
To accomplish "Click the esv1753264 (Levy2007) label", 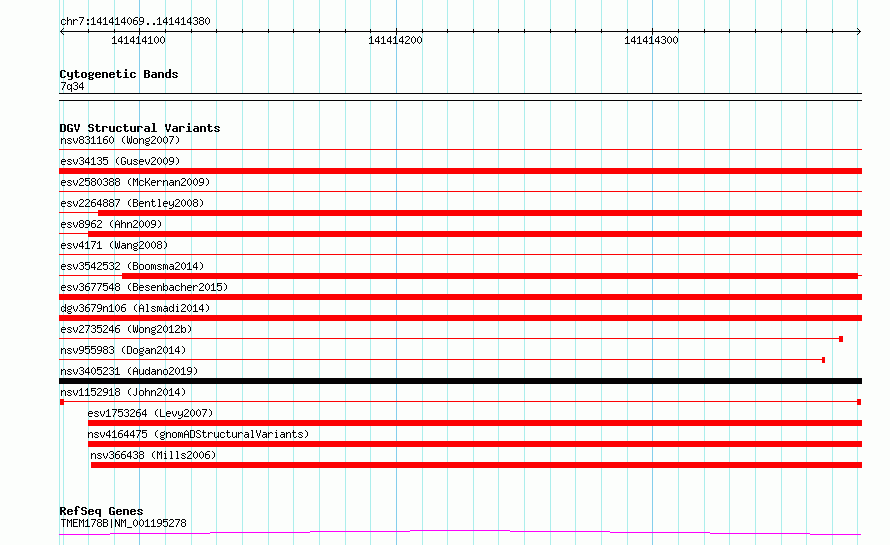I will coord(150,413).
